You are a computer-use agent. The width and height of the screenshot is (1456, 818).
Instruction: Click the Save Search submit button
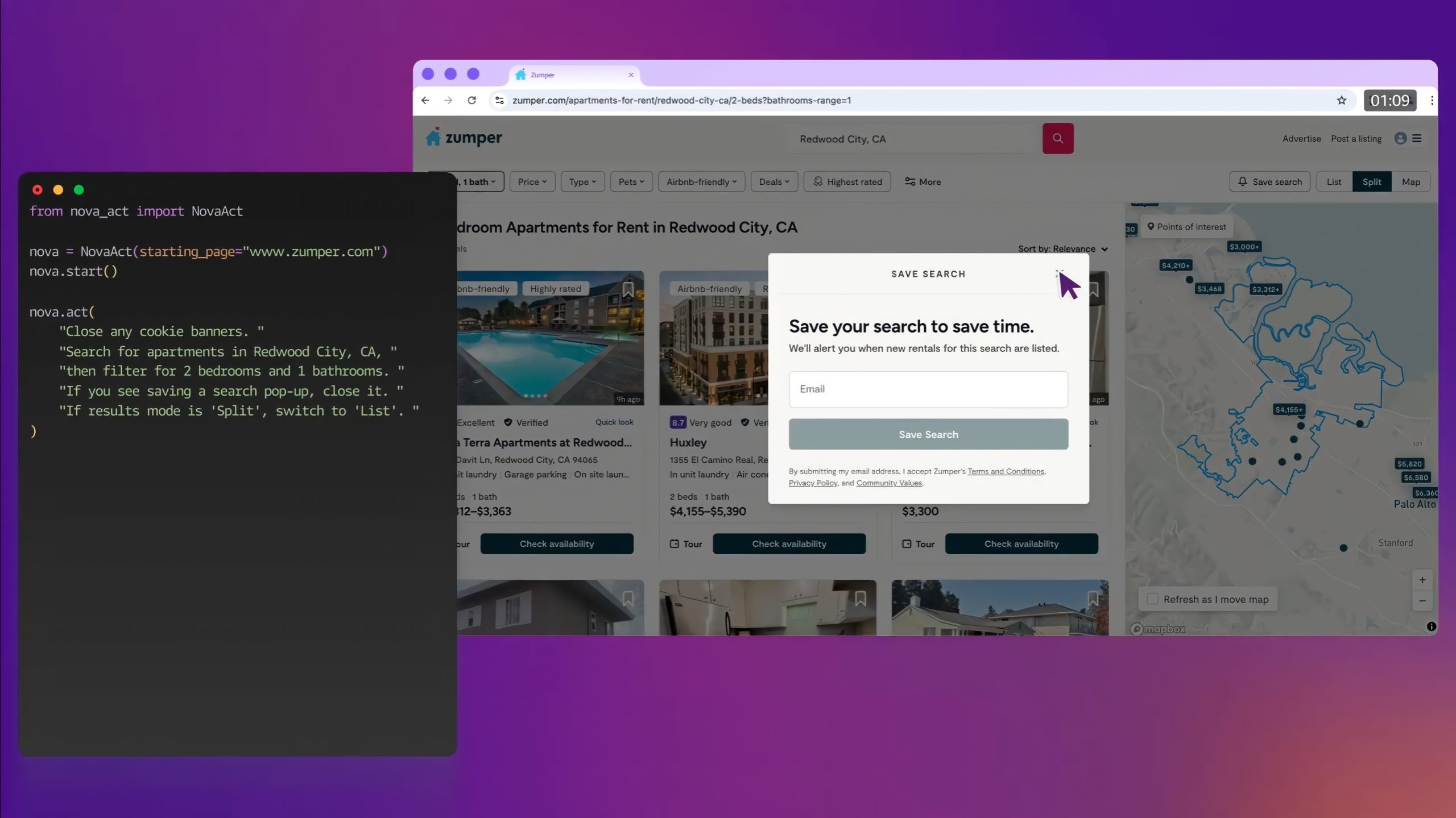[928, 434]
